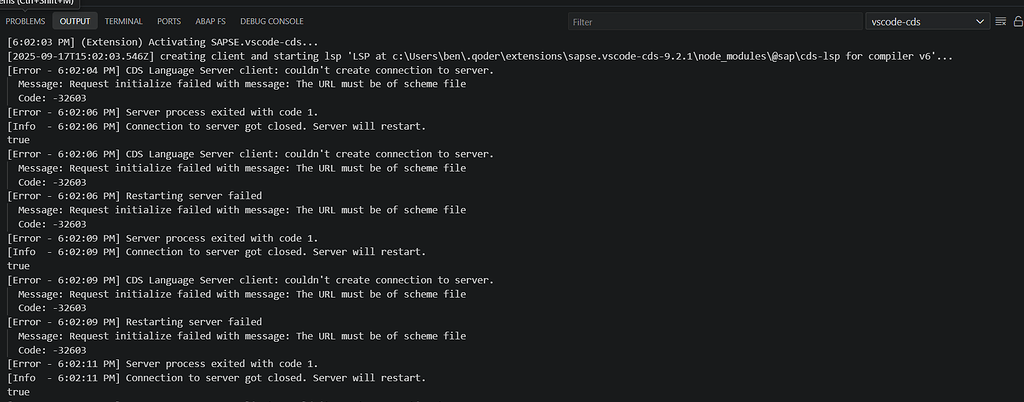Show the PORTS tab
Image resolution: width=1024 pixels, height=402 pixels.
click(169, 21)
